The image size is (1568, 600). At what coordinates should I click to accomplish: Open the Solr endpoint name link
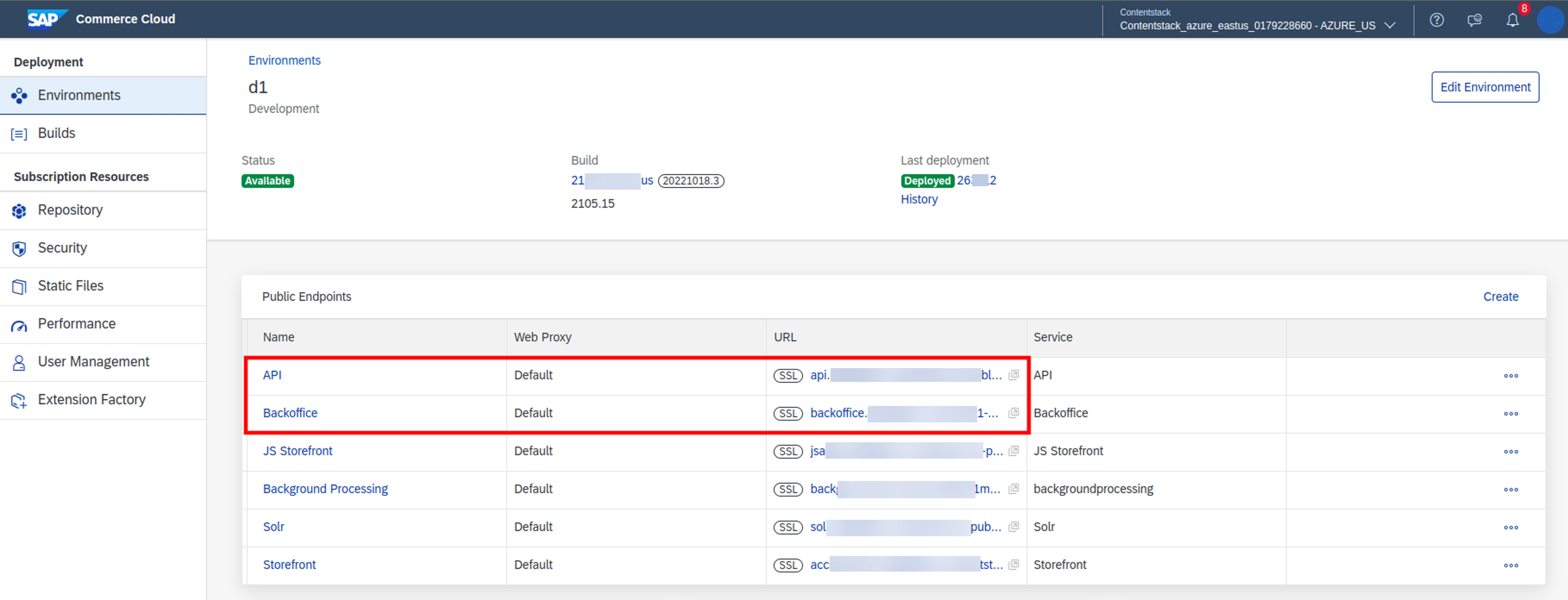click(273, 527)
